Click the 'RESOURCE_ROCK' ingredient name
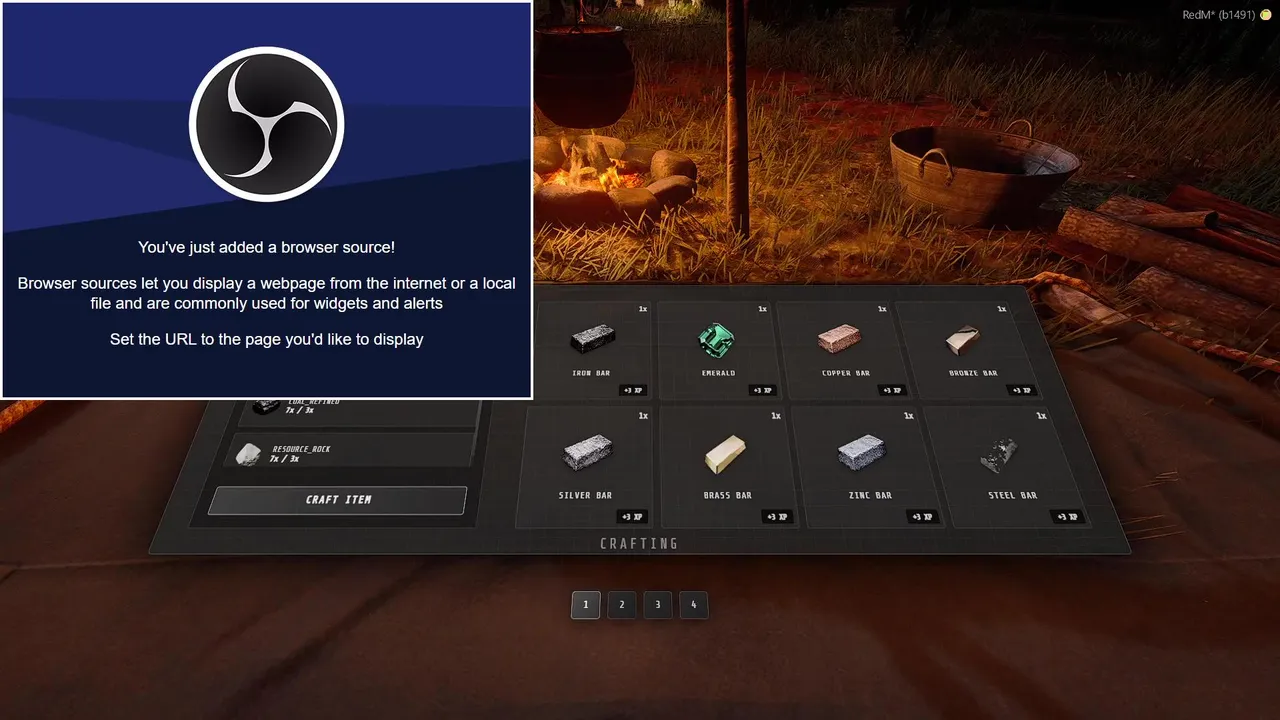The height and width of the screenshot is (720, 1280). point(301,449)
